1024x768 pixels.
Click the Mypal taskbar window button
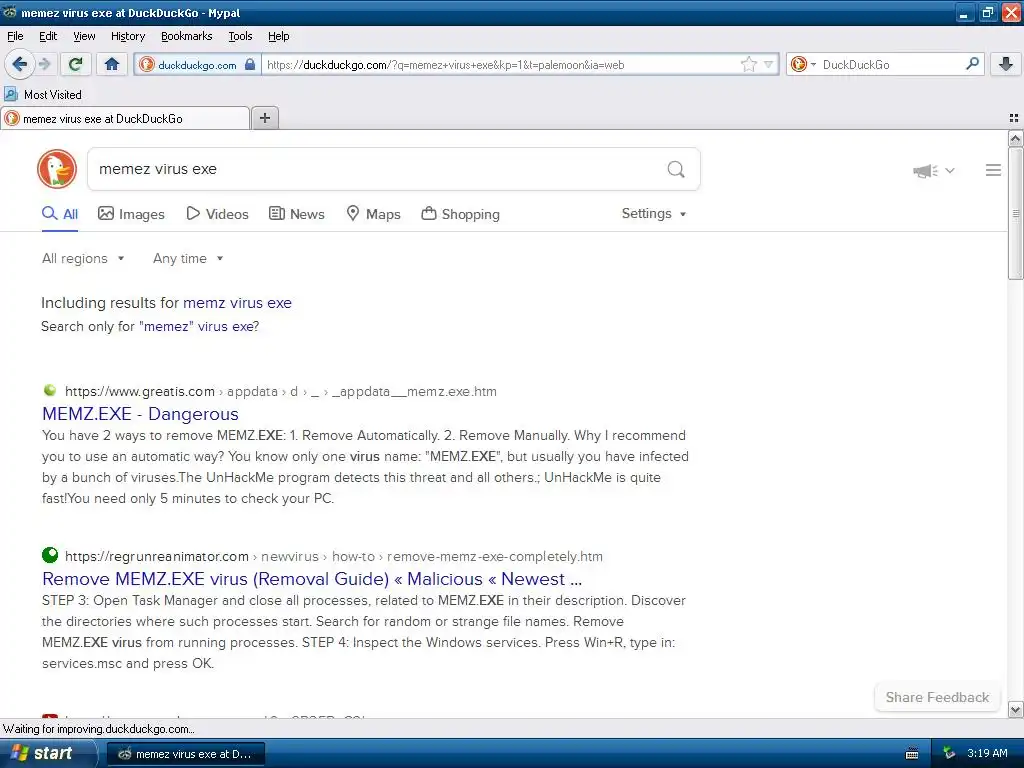click(185, 754)
